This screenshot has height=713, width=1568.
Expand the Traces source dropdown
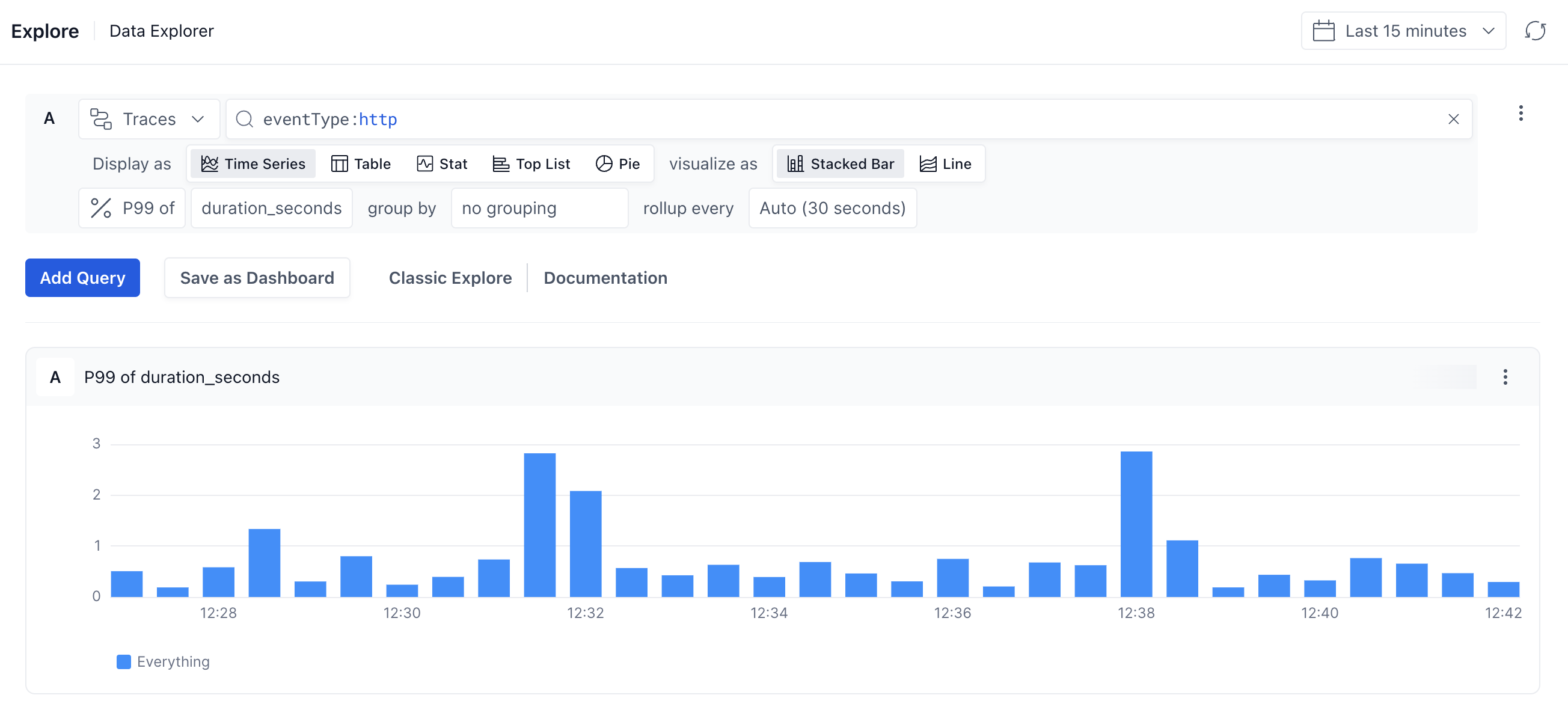coord(197,120)
